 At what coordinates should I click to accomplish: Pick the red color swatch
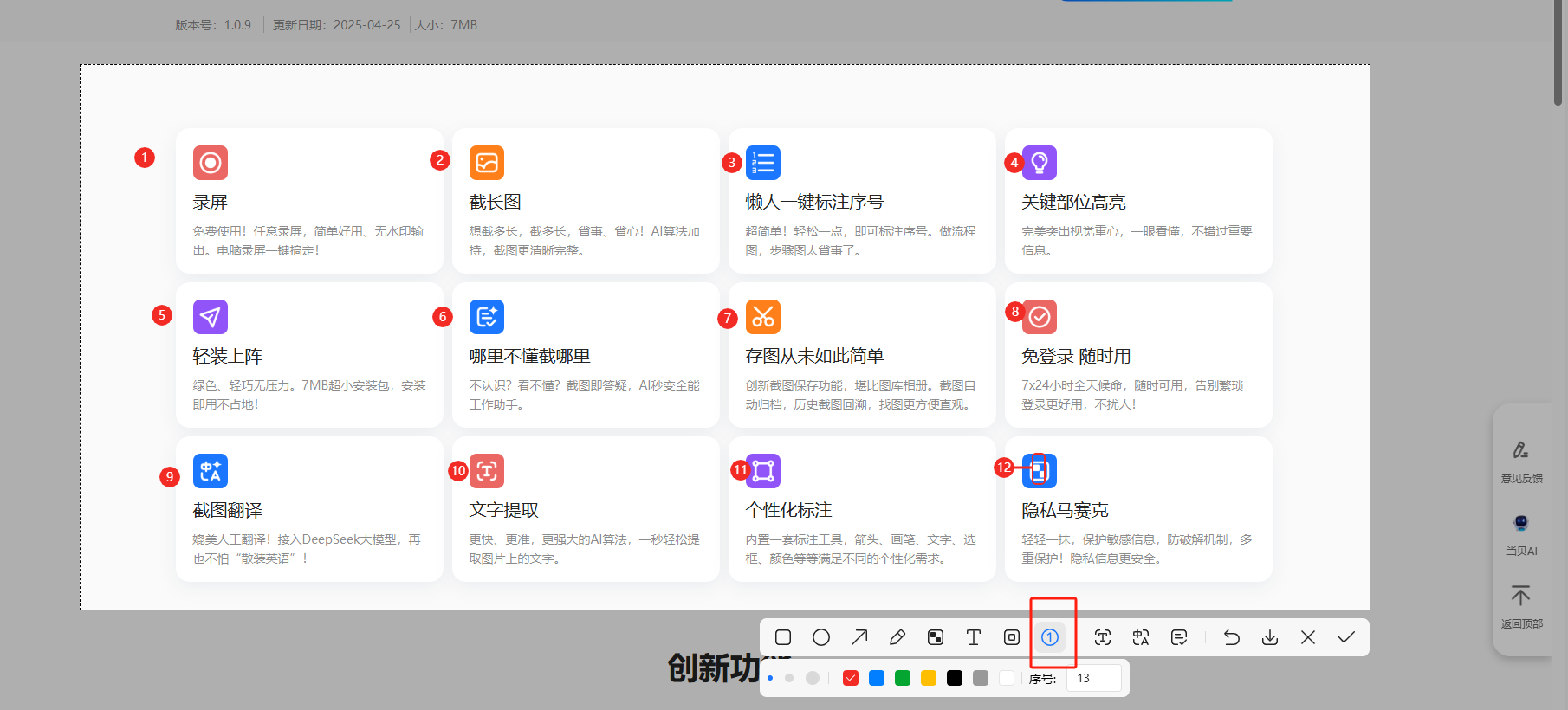851,678
